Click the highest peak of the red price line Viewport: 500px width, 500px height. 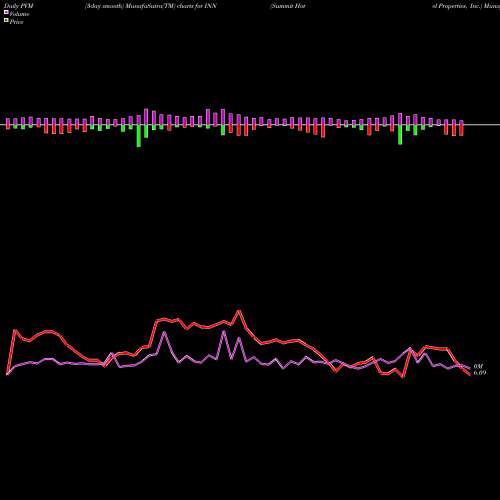[x=239, y=311]
